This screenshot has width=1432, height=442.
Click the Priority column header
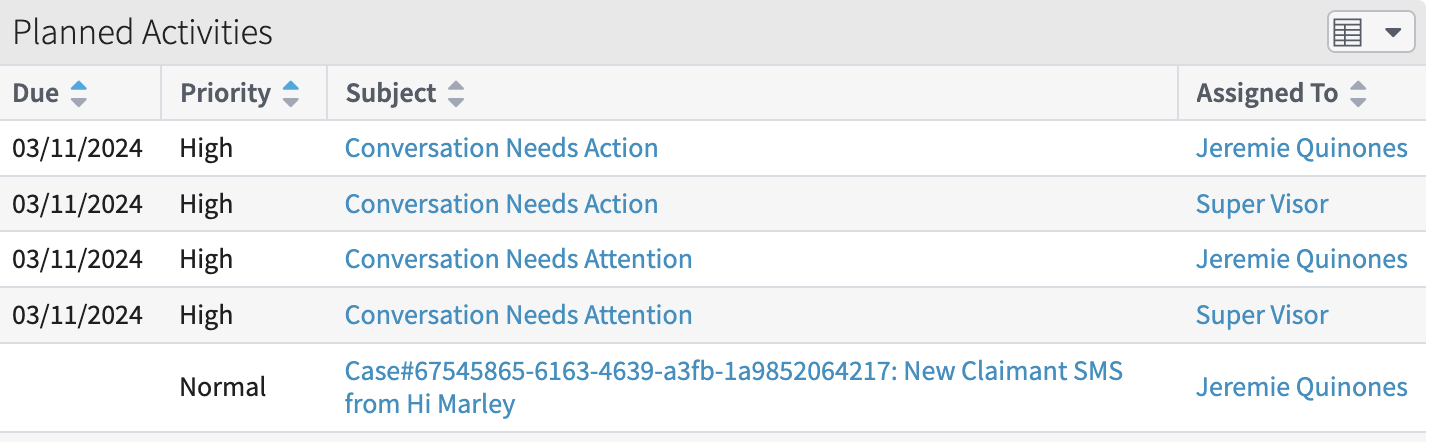225,94
